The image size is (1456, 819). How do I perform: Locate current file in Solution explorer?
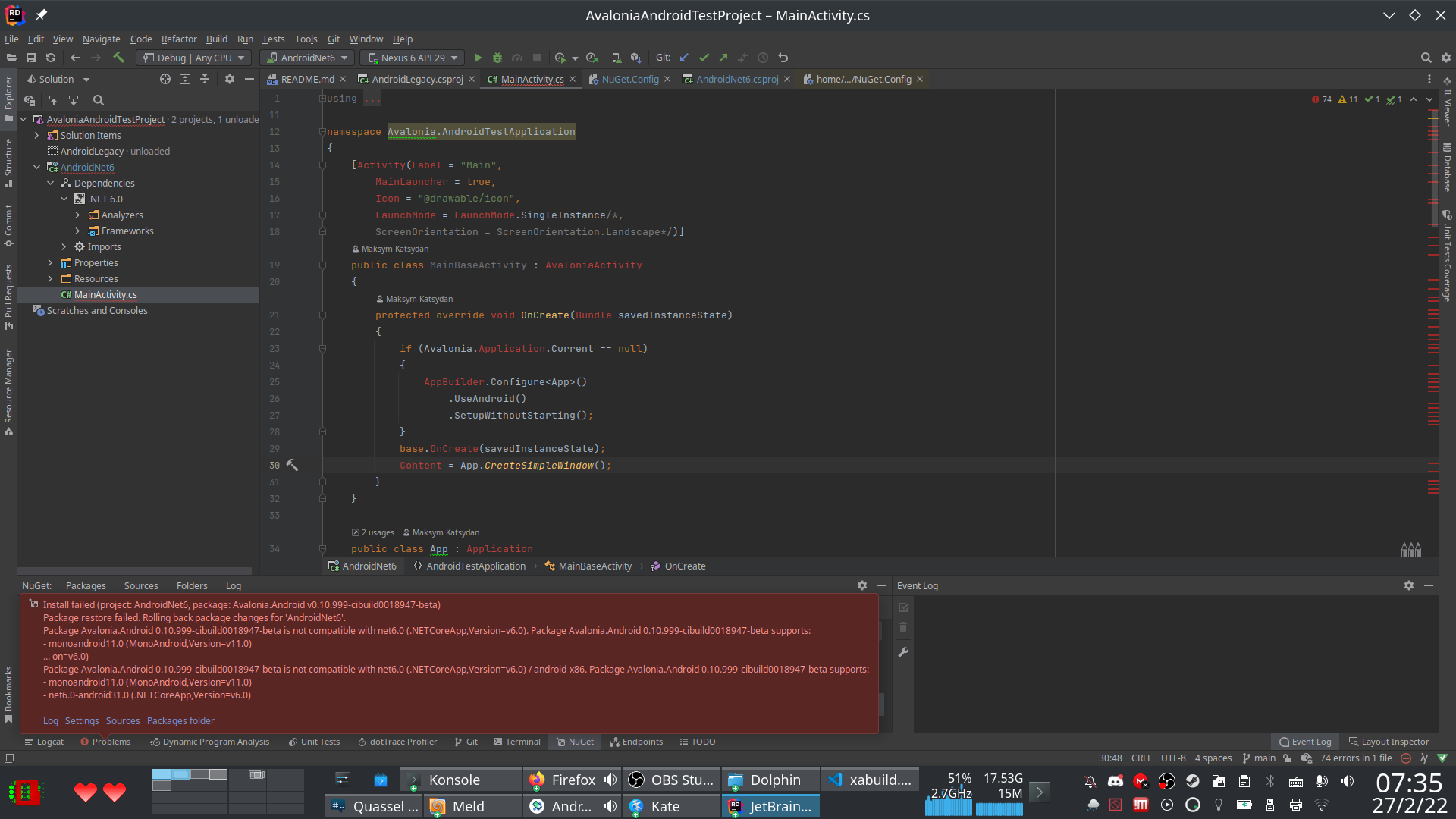tap(165, 79)
